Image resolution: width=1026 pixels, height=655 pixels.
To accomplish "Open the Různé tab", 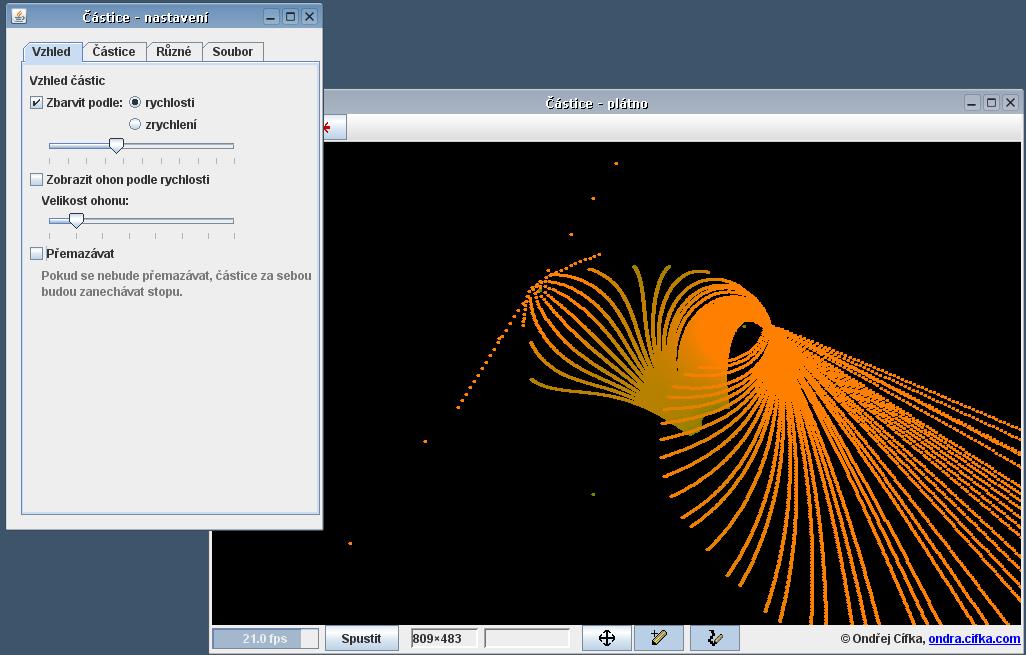I will point(174,51).
